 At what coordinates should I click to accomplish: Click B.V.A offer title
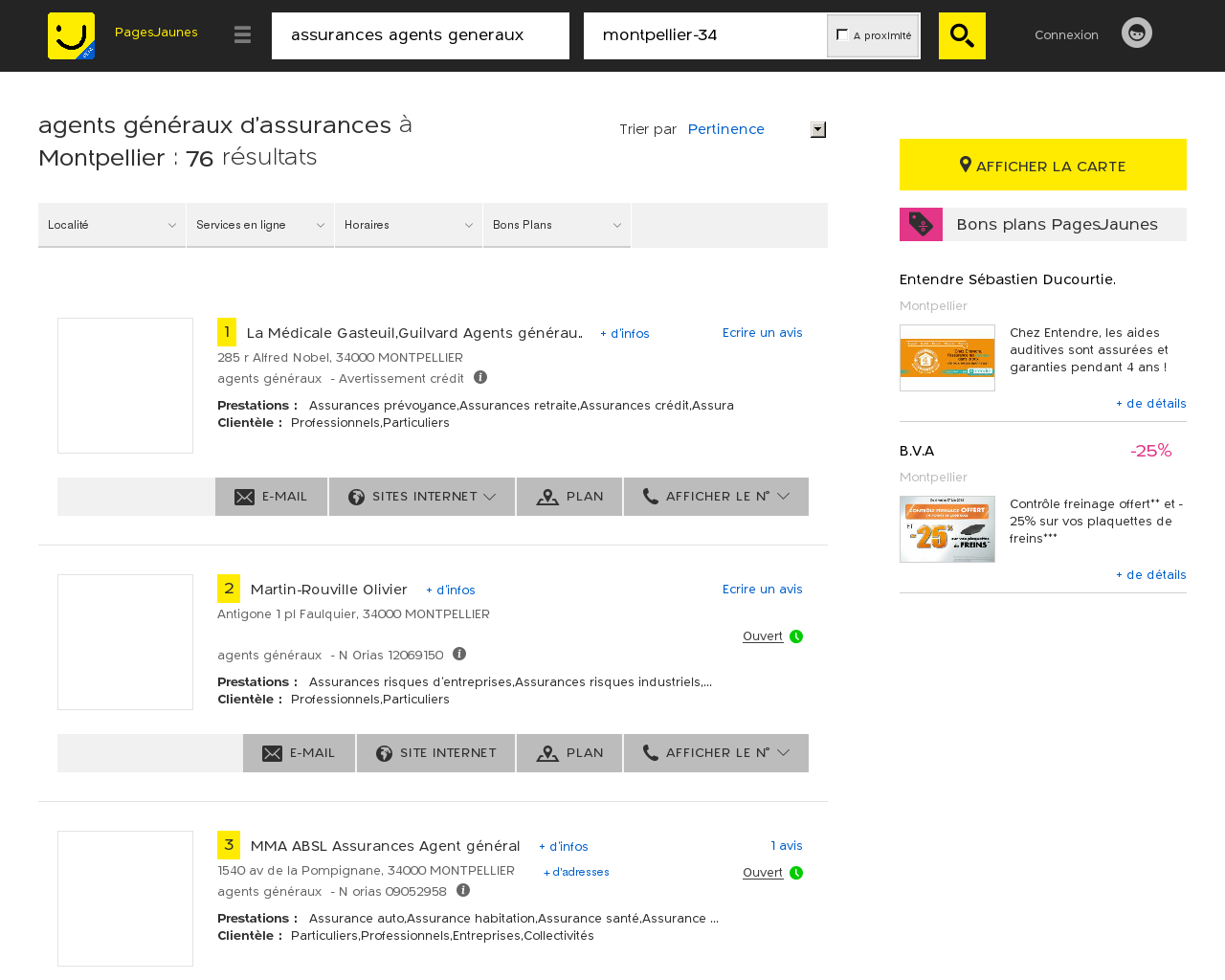tap(917, 451)
